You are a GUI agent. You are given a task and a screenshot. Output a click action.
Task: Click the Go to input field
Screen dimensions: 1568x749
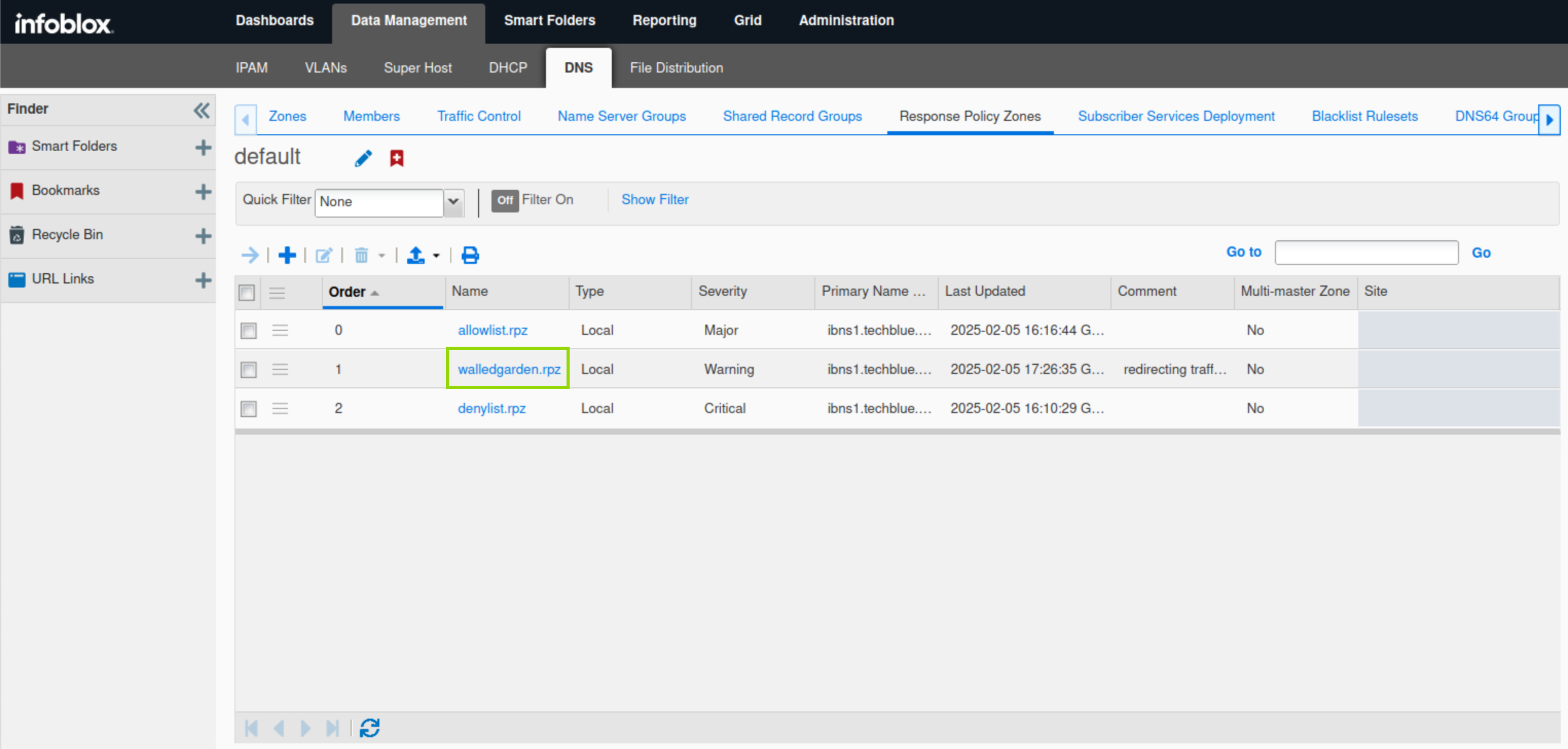point(1366,253)
